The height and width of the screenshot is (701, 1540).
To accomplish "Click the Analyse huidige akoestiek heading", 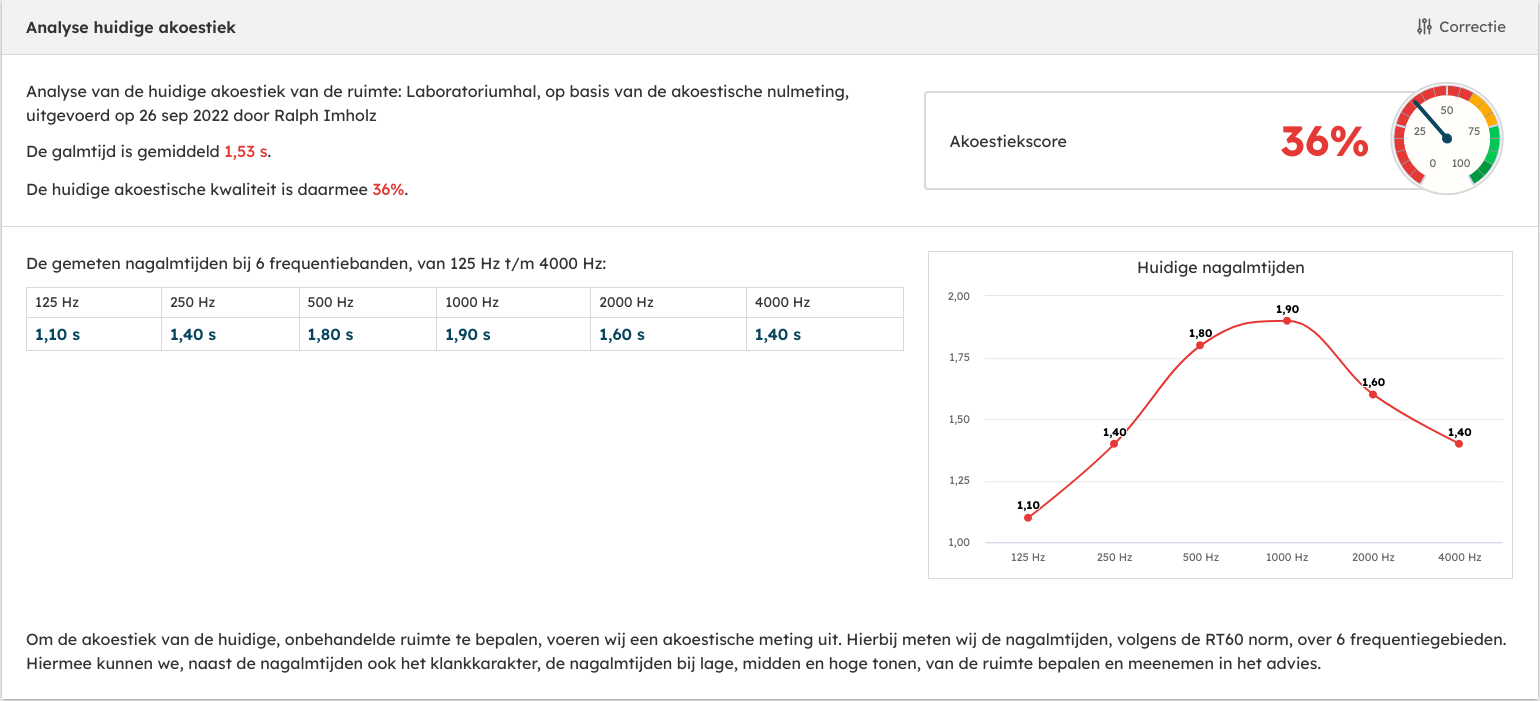I will [131, 27].
